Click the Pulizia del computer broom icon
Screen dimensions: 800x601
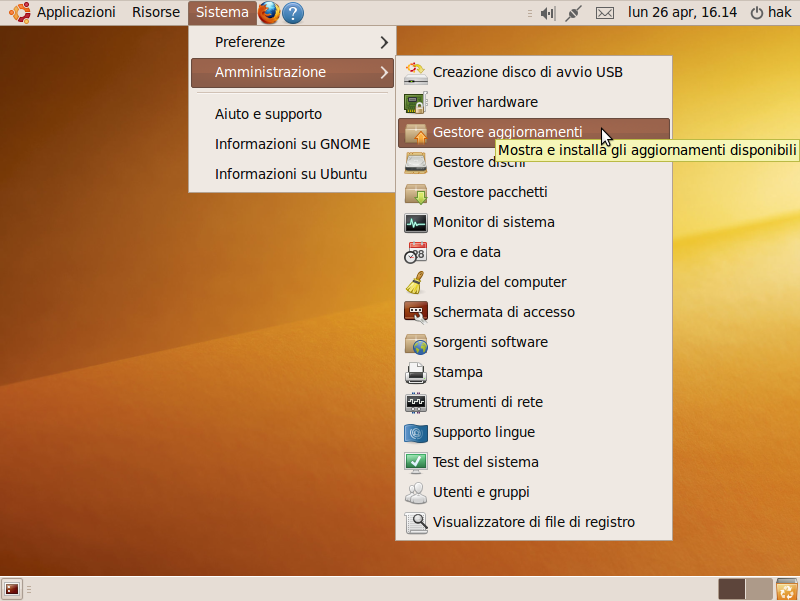click(x=415, y=283)
